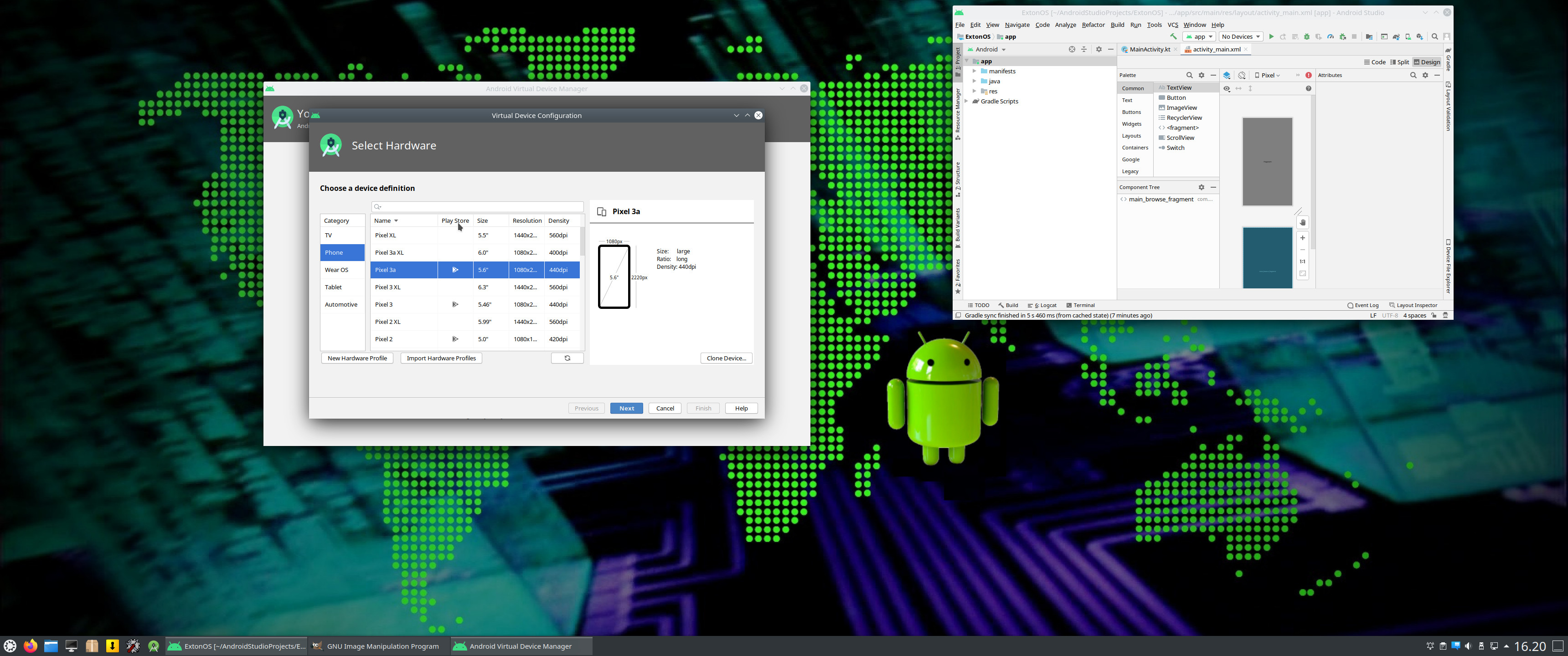
Task: Click the orientation rotate icon in design toolbar
Action: point(1243,75)
